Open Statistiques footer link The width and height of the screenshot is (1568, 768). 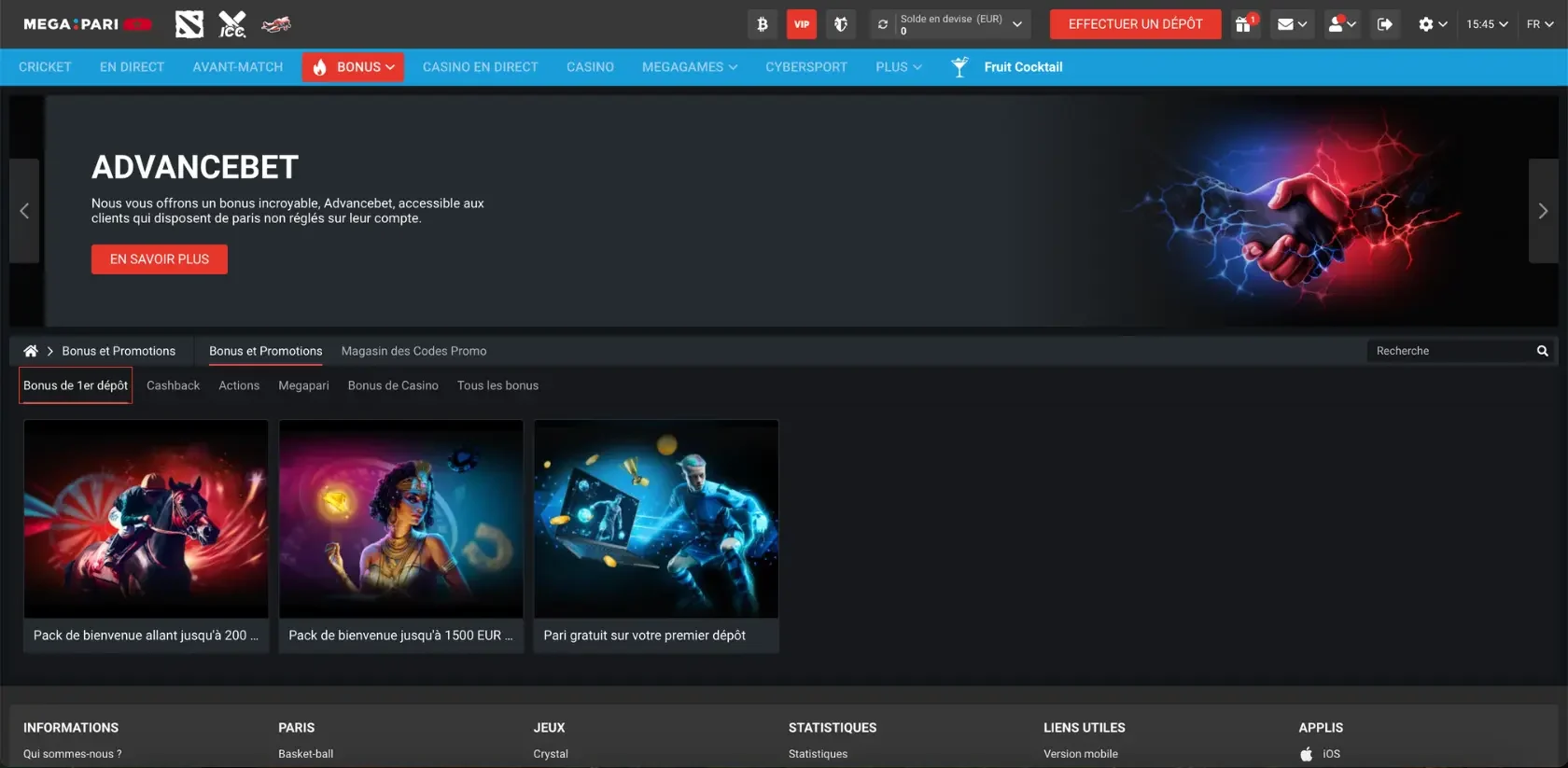click(818, 754)
